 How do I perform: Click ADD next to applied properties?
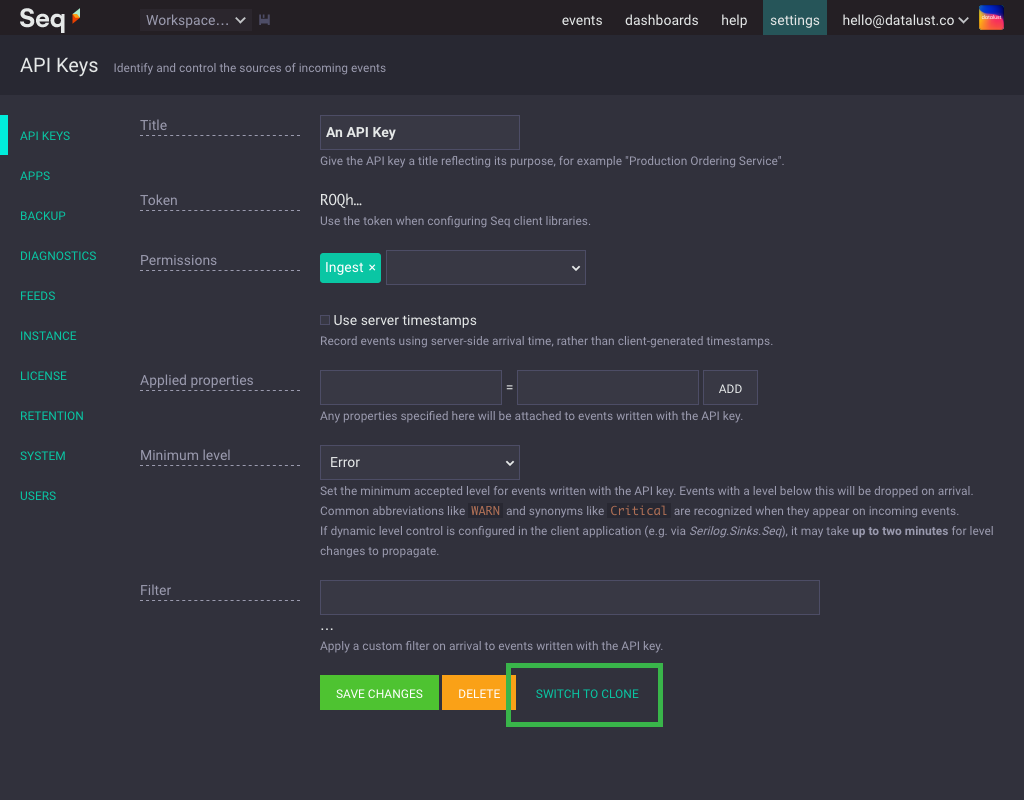(x=730, y=387)
